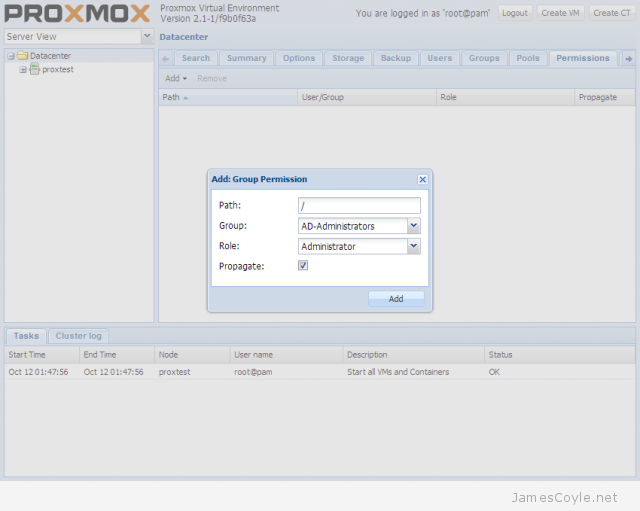
Task: Expand the proxtest tree node
Action: point(23,70)
